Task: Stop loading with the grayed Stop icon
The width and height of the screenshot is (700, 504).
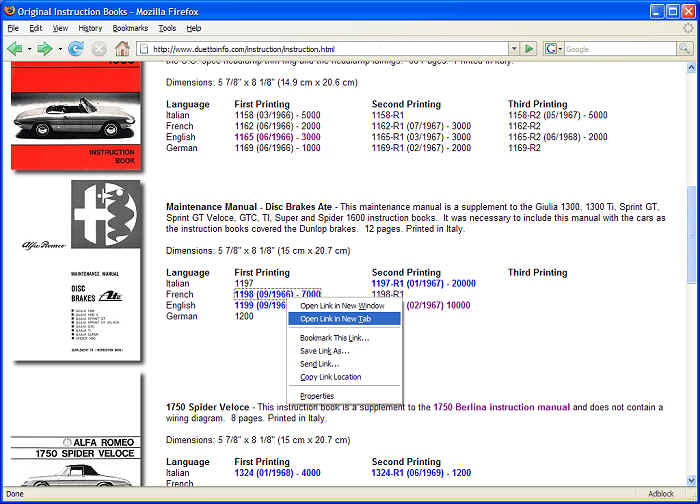Action: pyautogui.click(x=99, y=49)
